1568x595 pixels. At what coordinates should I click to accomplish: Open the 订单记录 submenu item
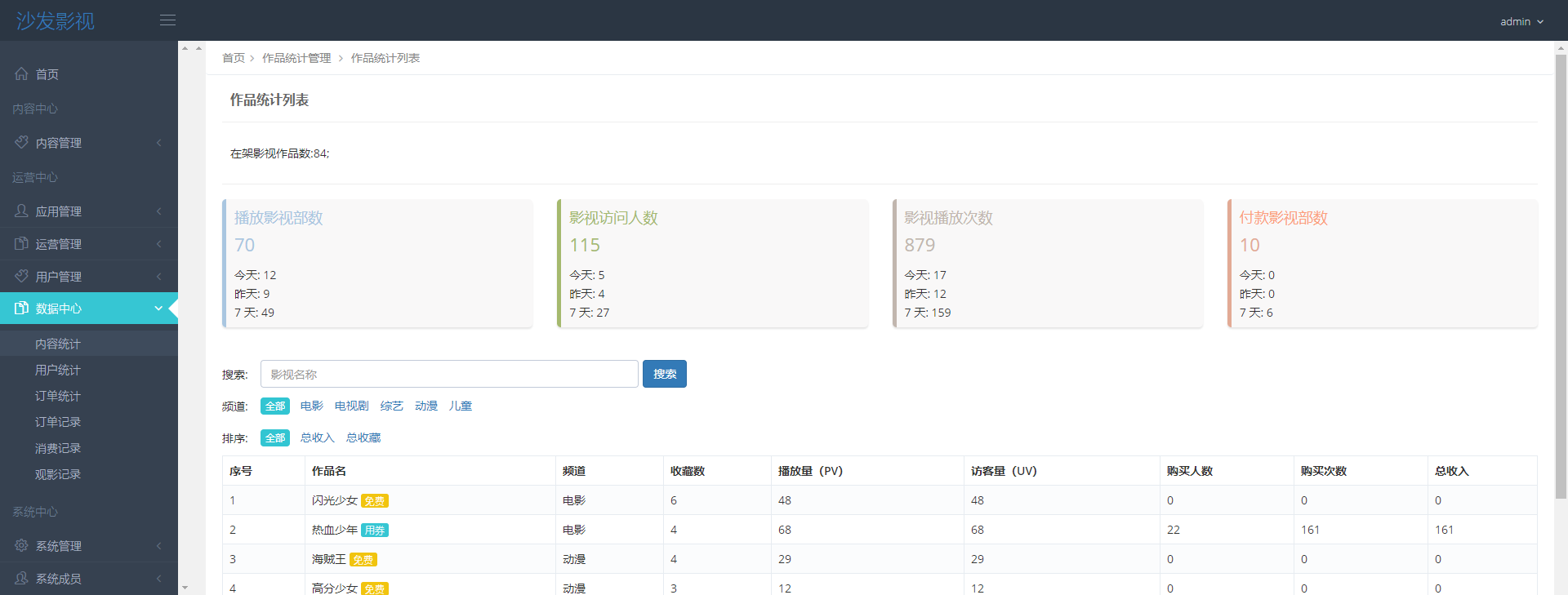click(x=89, y=422)
